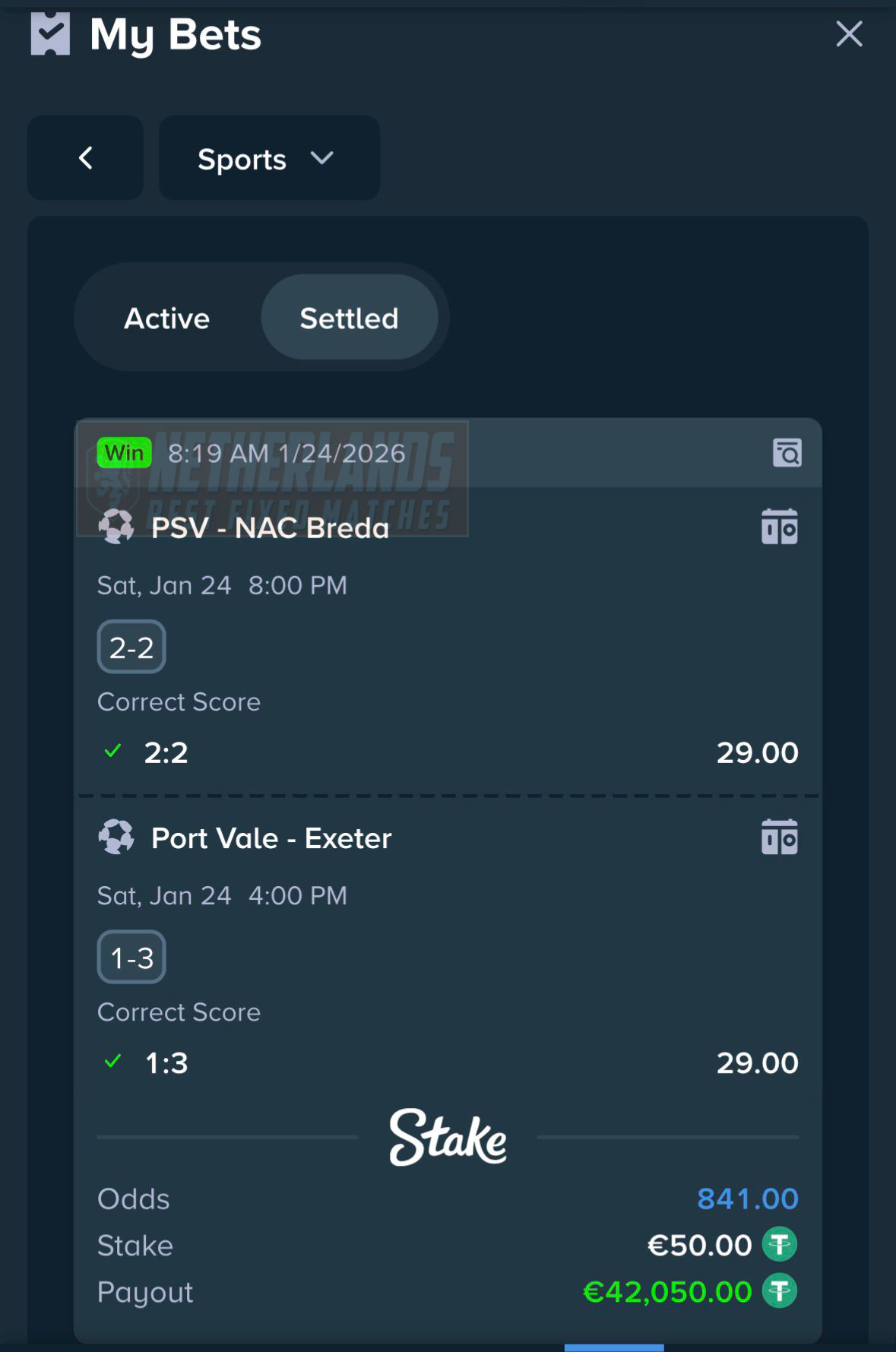Image resolution: width=896 pixels, height=1352 pixels.
Task: Select the 1-3 correct score chip
Action: tap(131, 957)
